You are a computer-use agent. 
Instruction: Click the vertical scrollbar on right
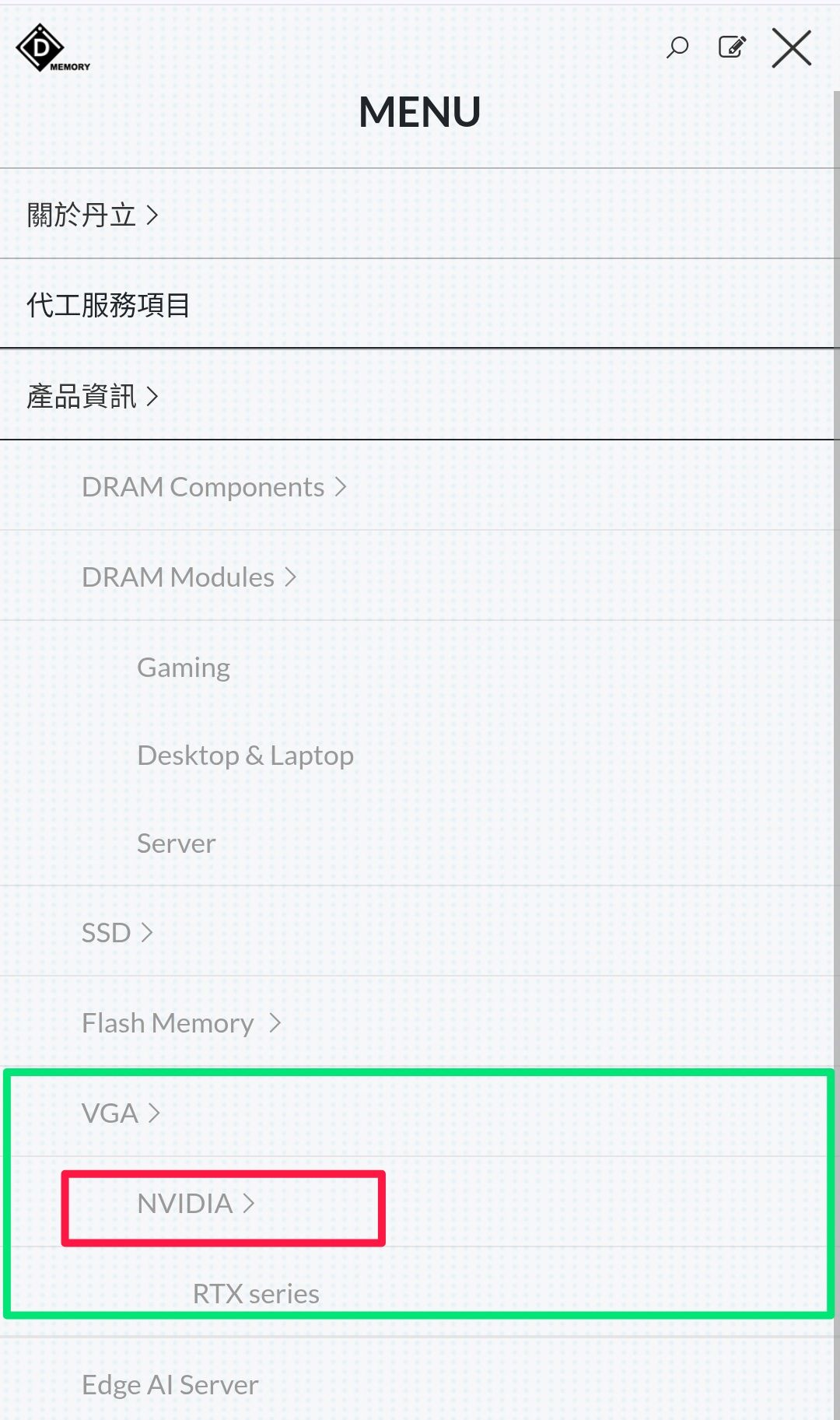point(836,755)
